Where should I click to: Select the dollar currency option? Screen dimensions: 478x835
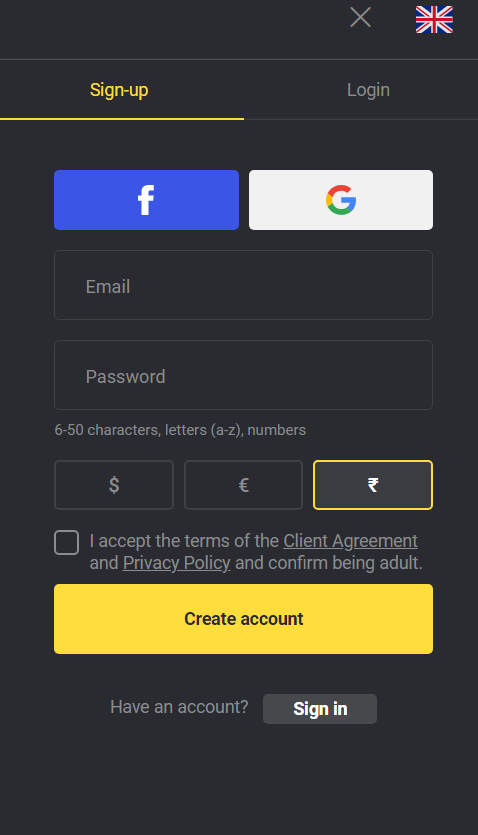[x=114, y=485]
